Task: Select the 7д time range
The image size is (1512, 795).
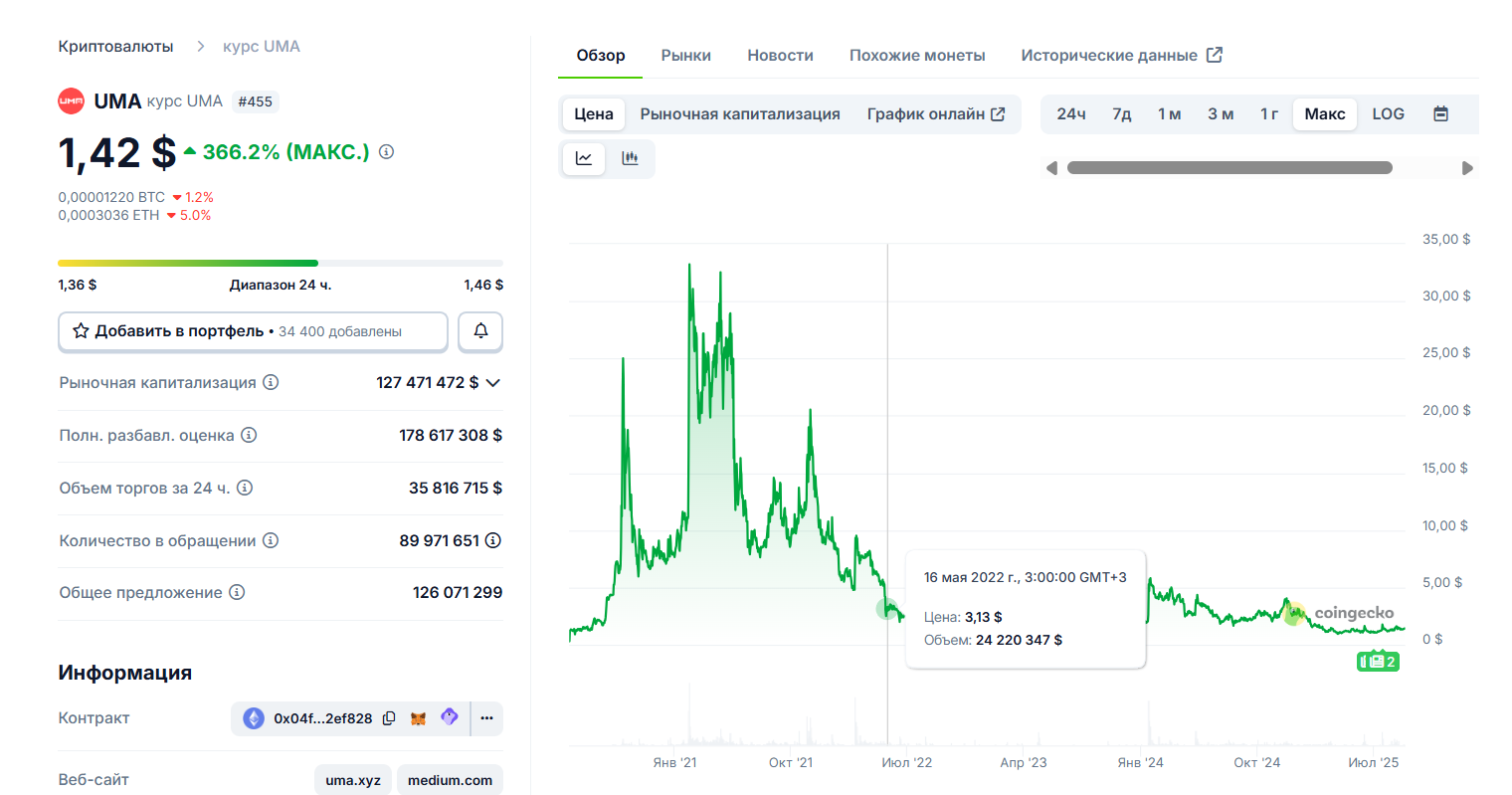Action: 1121,114
